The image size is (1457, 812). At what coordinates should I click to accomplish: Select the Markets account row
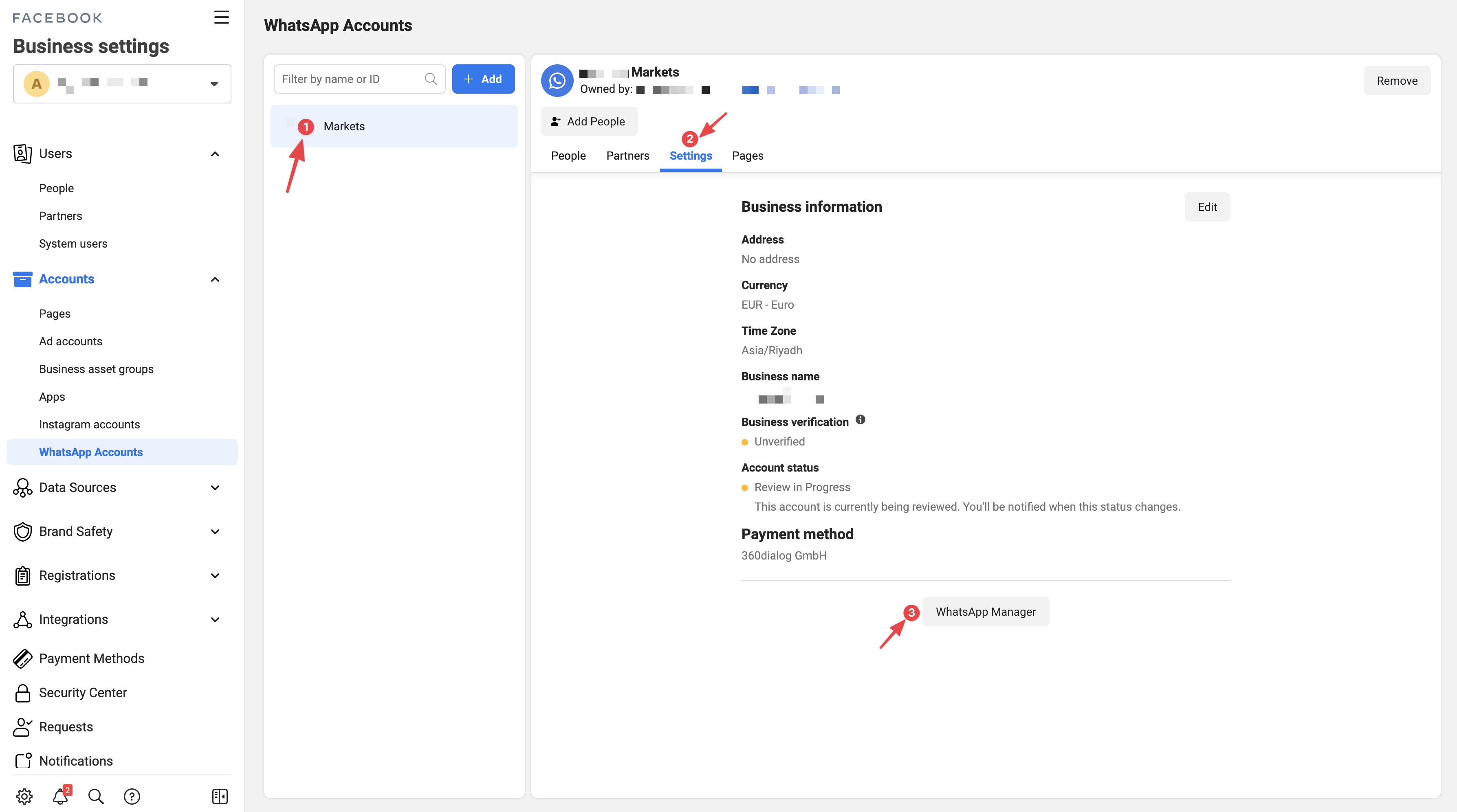[394, 127]
